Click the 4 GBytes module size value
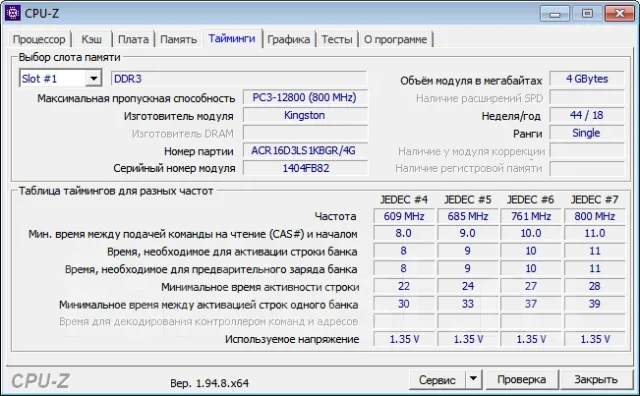Viewport: 640px width, 396px height. [587, 79]
